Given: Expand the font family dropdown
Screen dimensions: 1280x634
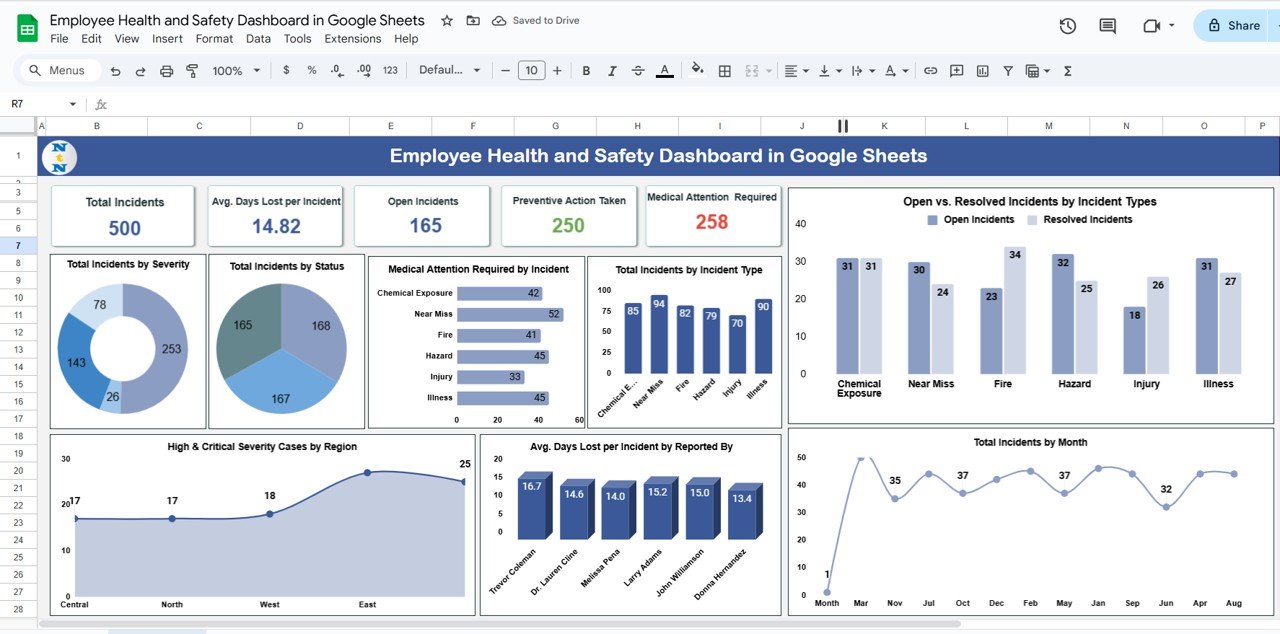Looking at the screenshot, I should [449, 71].
